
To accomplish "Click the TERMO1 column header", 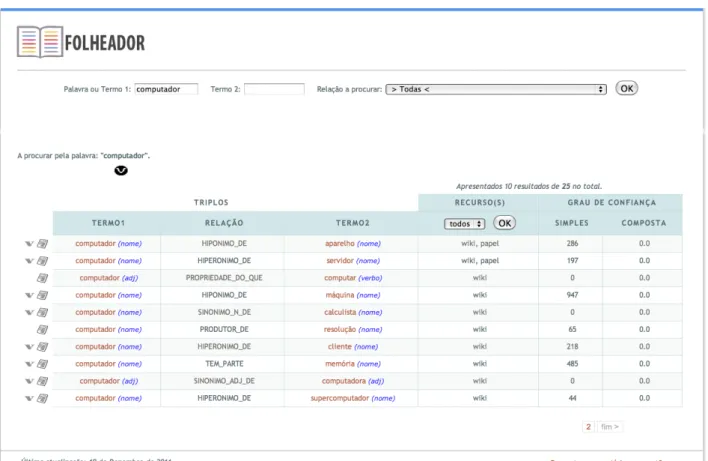I will click(108, 223).
